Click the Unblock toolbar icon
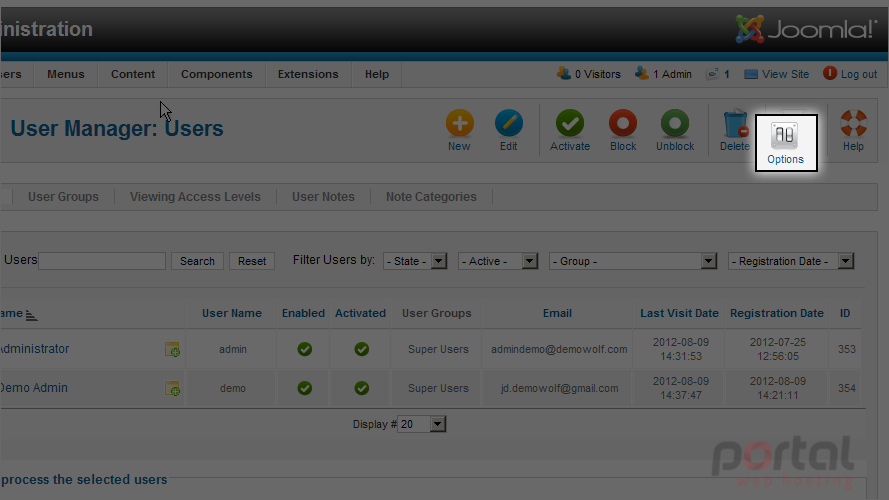 [x=675, y=123]
